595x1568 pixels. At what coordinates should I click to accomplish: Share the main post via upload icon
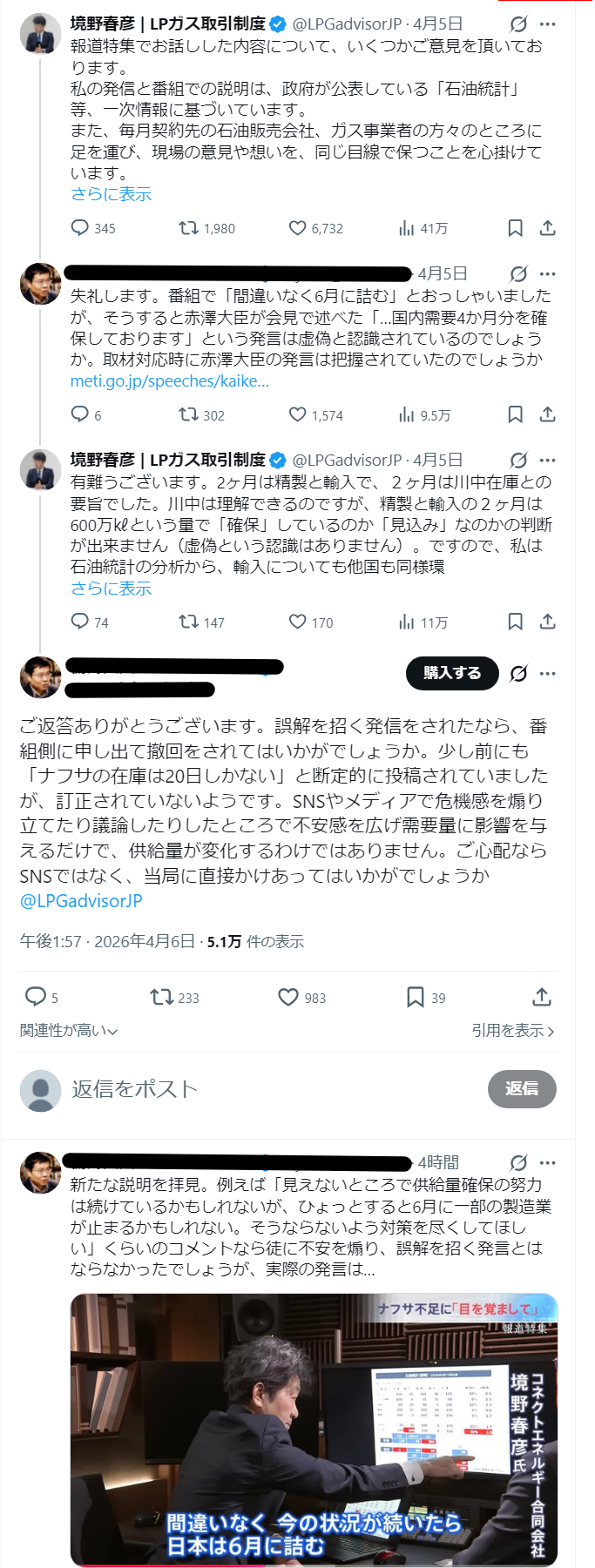(x=541, y=997)
